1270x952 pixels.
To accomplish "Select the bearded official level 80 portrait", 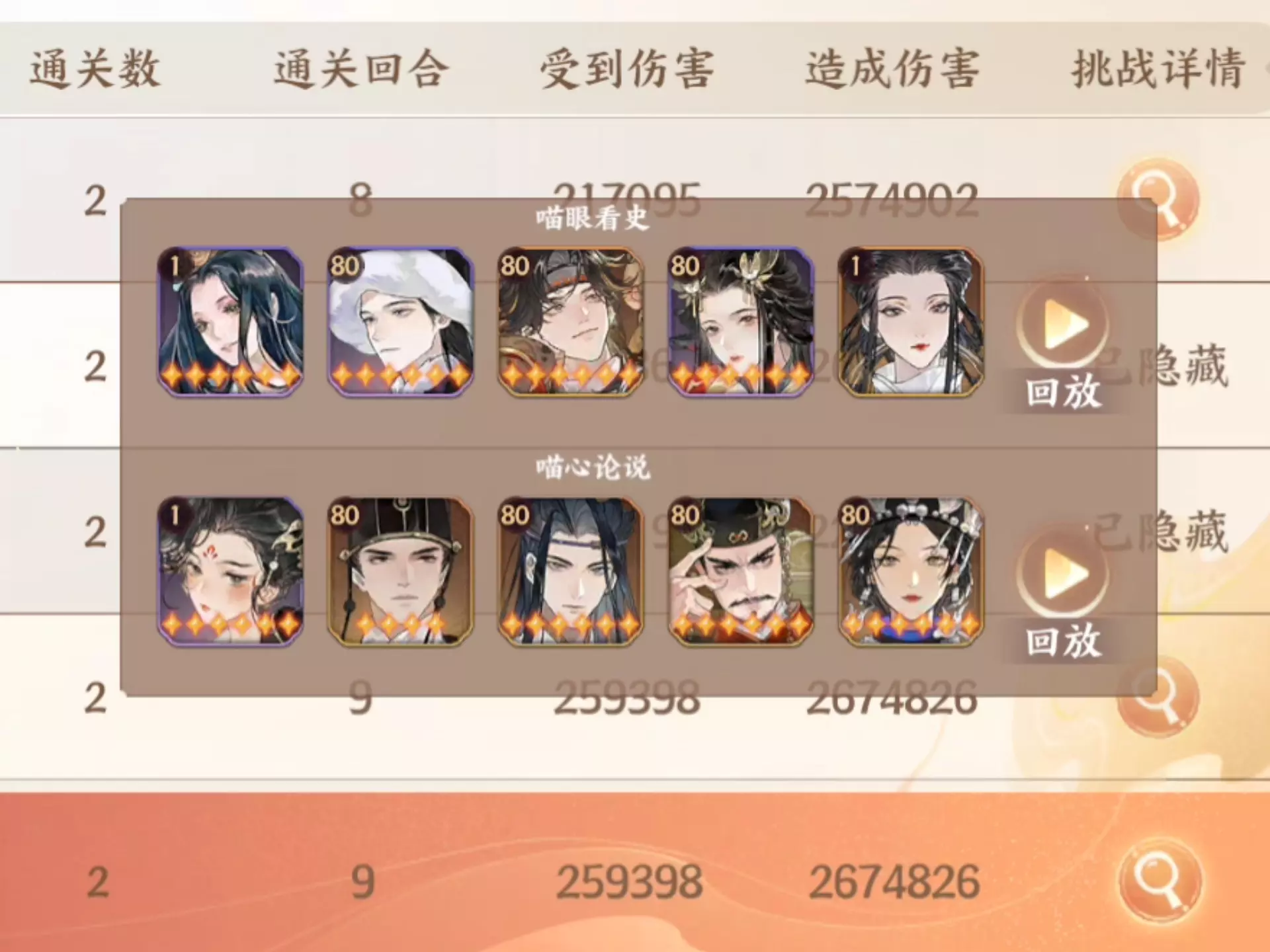I will [740, 571].
